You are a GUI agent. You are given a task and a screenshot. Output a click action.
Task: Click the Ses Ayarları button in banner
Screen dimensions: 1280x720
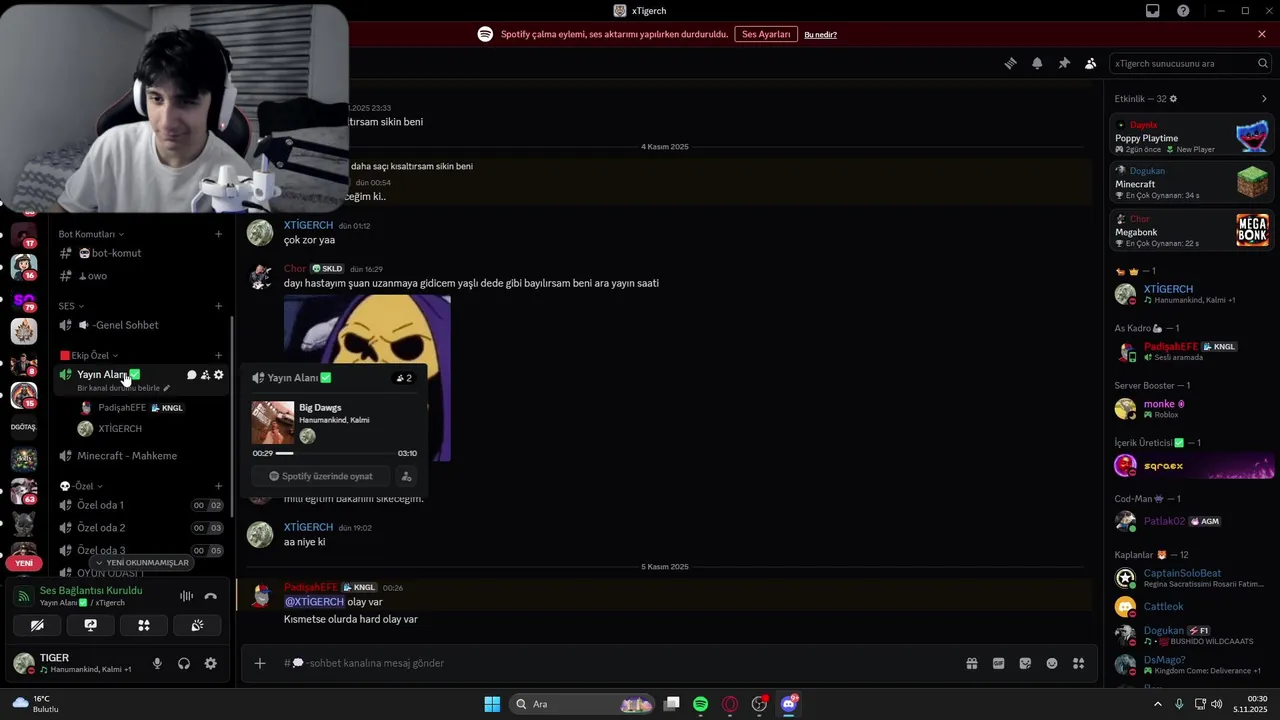(x=766, y=34)
